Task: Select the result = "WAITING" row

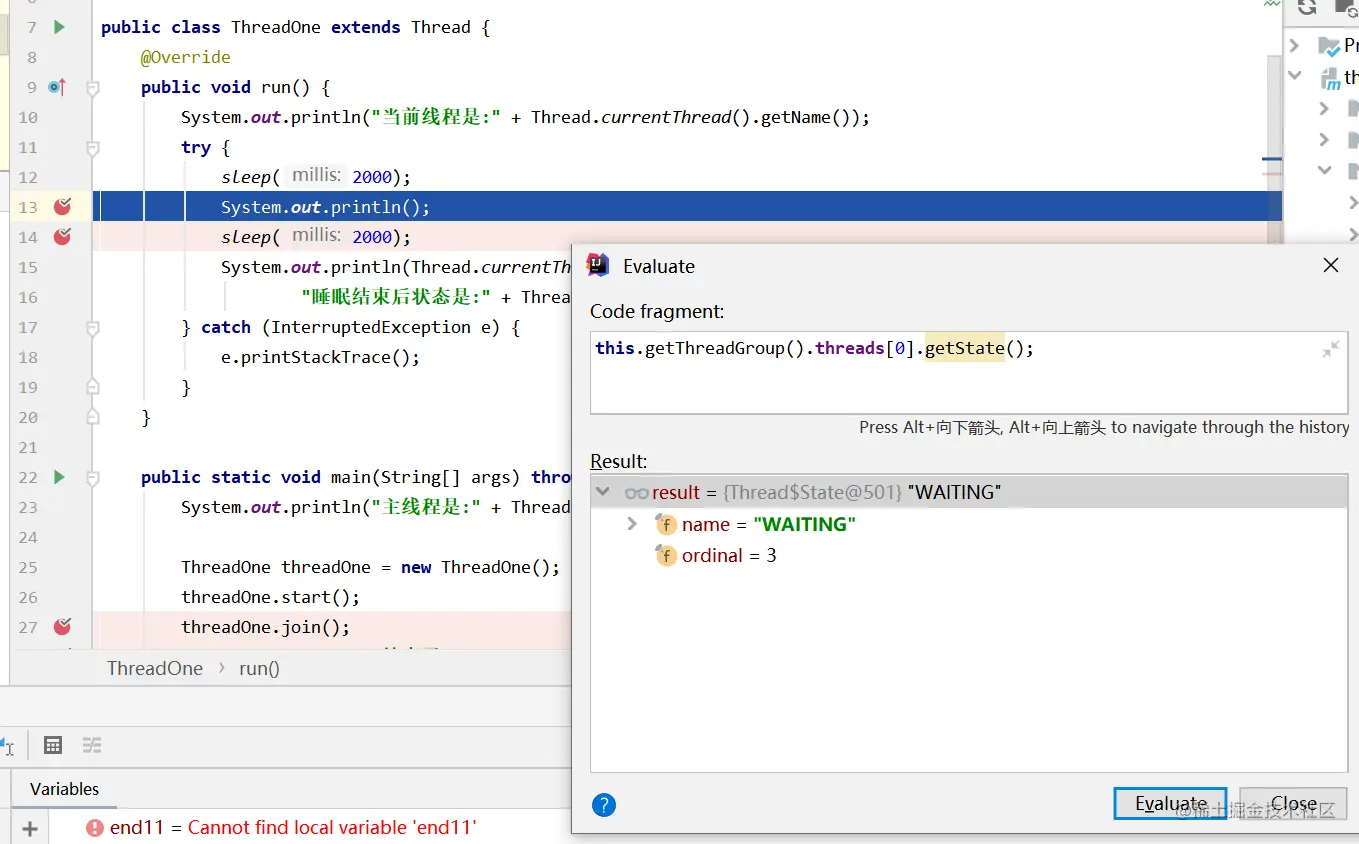Action: [969, 492]
